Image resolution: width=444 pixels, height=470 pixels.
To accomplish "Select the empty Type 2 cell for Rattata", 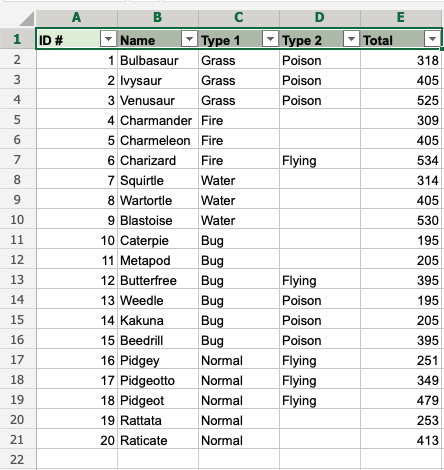I will click(320, 420).
